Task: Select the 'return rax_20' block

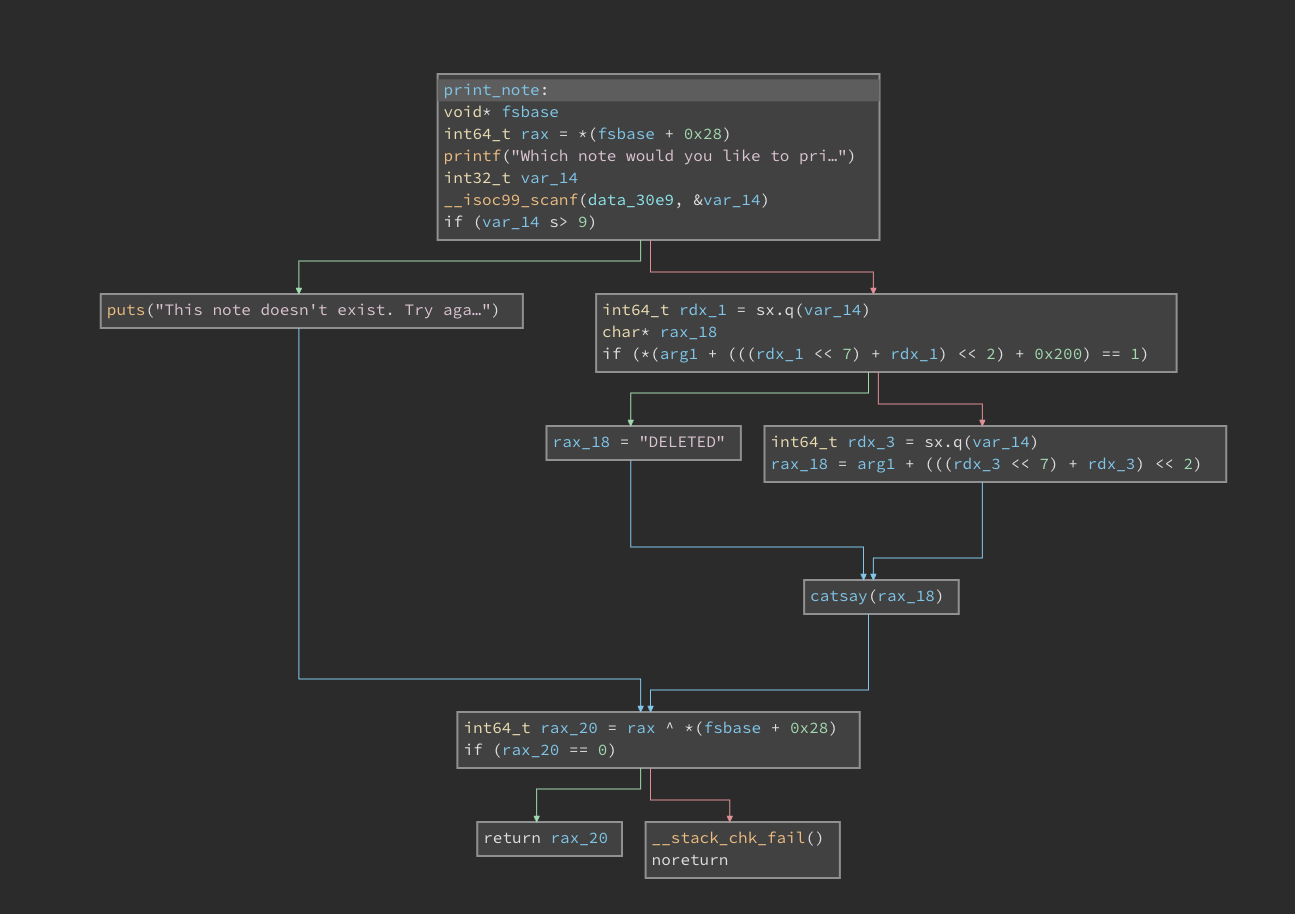Action: click(x=549, y=838)
